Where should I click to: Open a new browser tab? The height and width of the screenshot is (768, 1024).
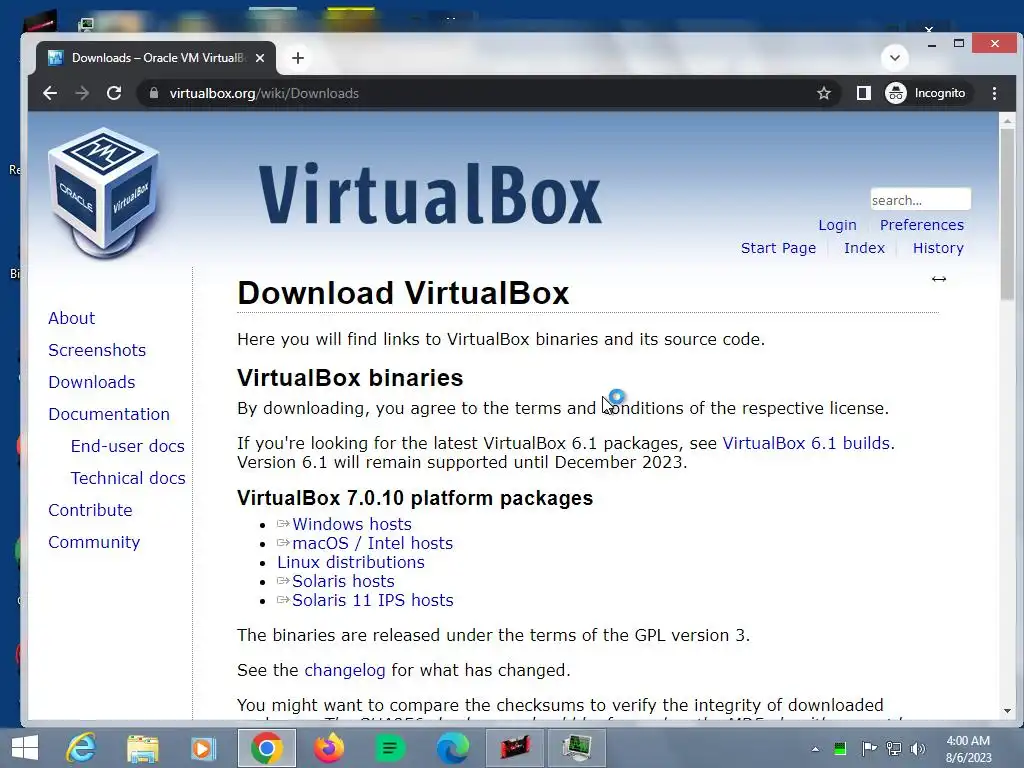[298, 58]
